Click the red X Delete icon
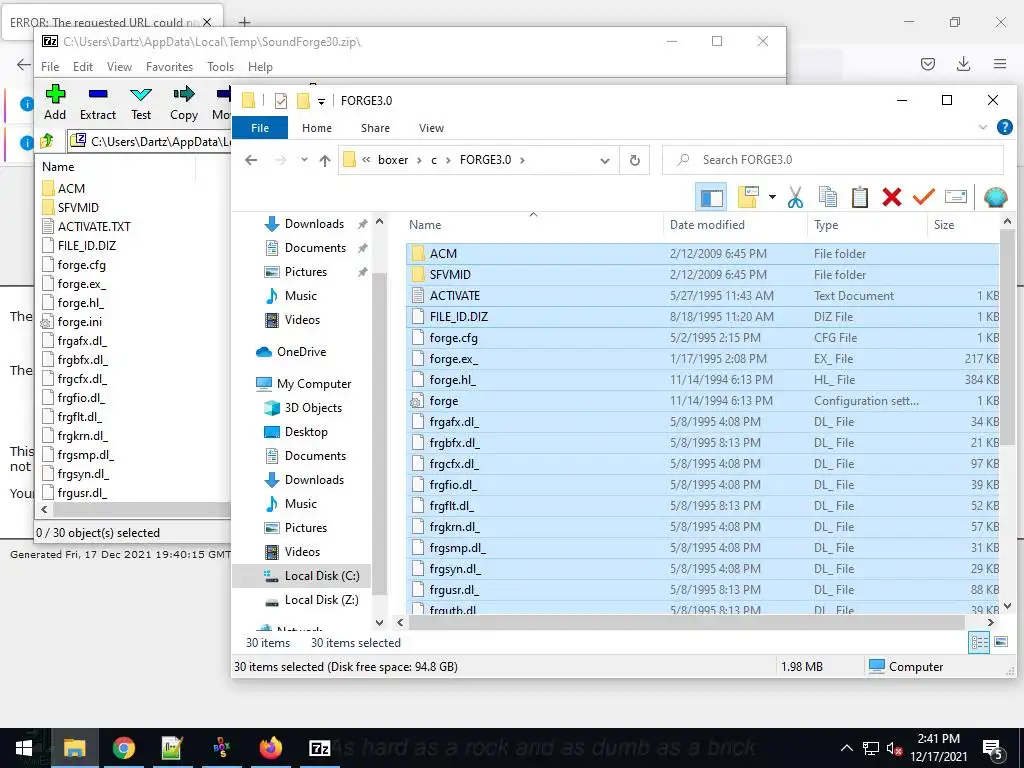This screenshot has width=1024, height=768. click(891, 197)
